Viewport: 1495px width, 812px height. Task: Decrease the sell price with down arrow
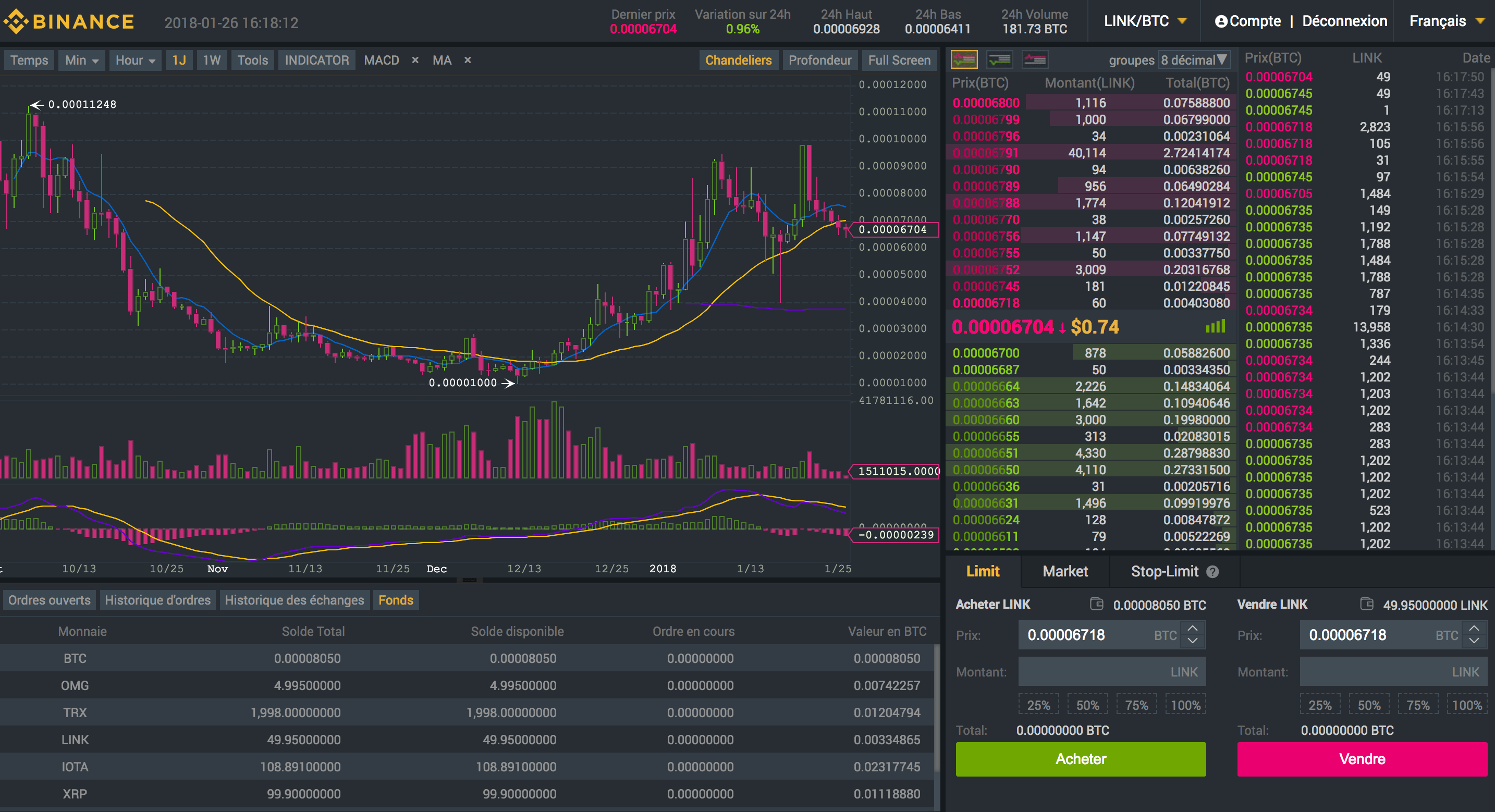(1474, 641)
